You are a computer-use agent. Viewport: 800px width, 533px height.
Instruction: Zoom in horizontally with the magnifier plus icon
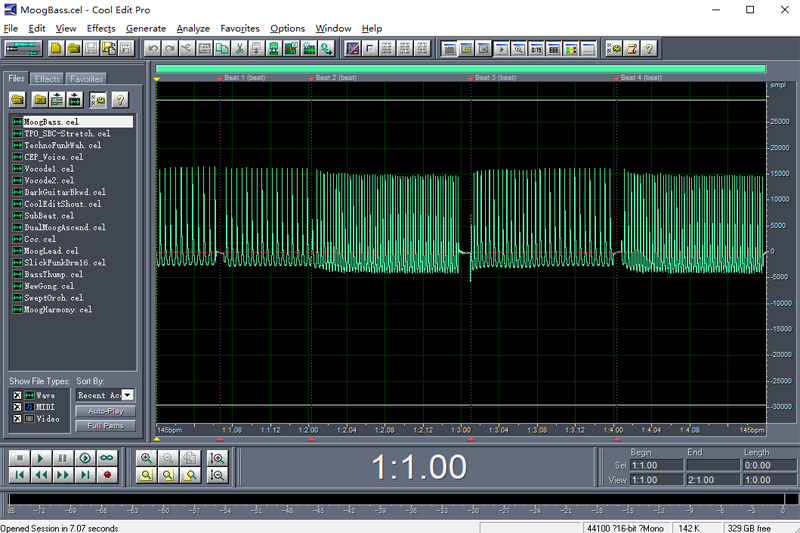[x=146, y=458]
